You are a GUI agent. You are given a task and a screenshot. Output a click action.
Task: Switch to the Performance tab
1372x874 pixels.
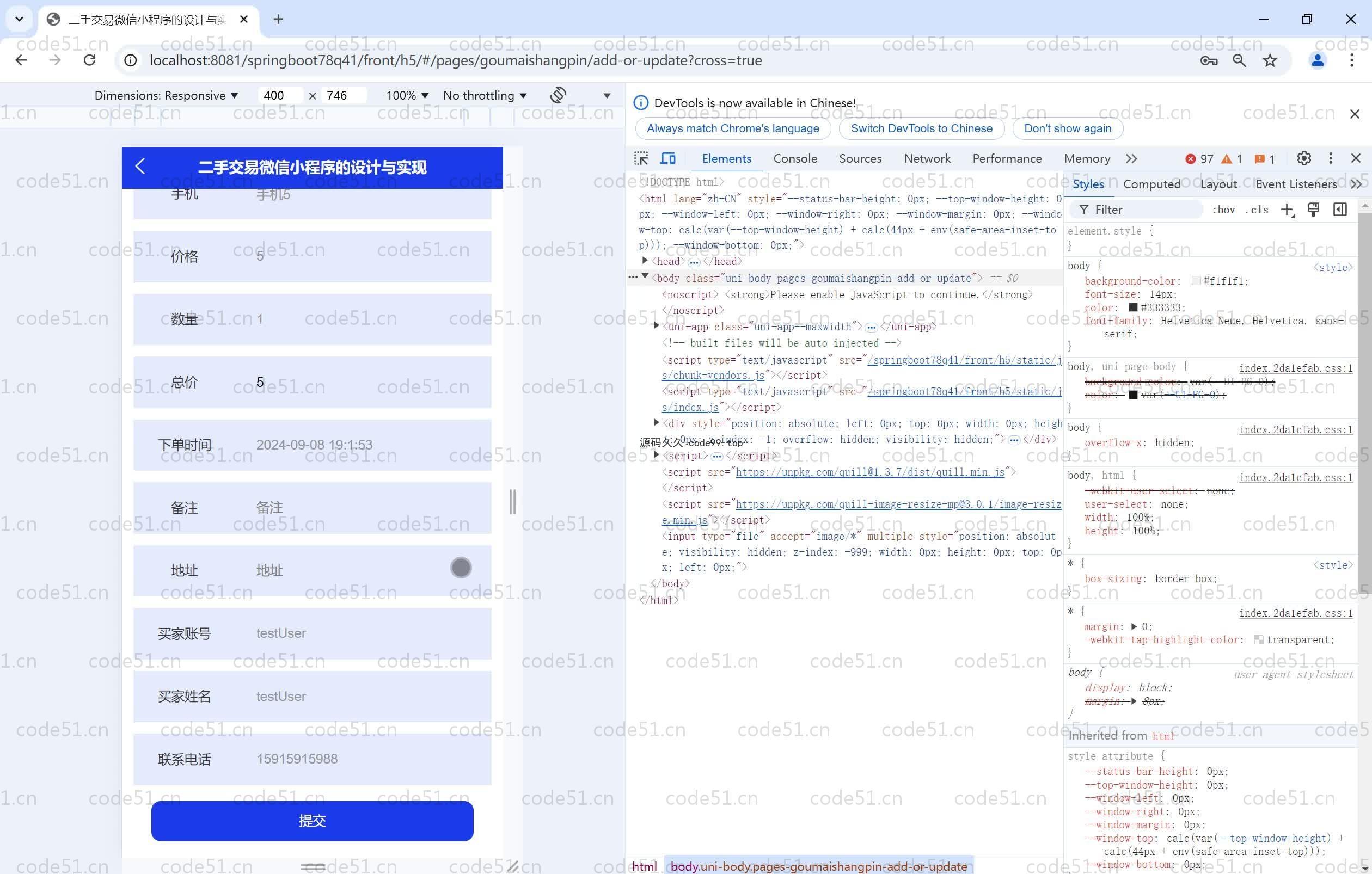pyautogui.click(x=1007, y=158)
